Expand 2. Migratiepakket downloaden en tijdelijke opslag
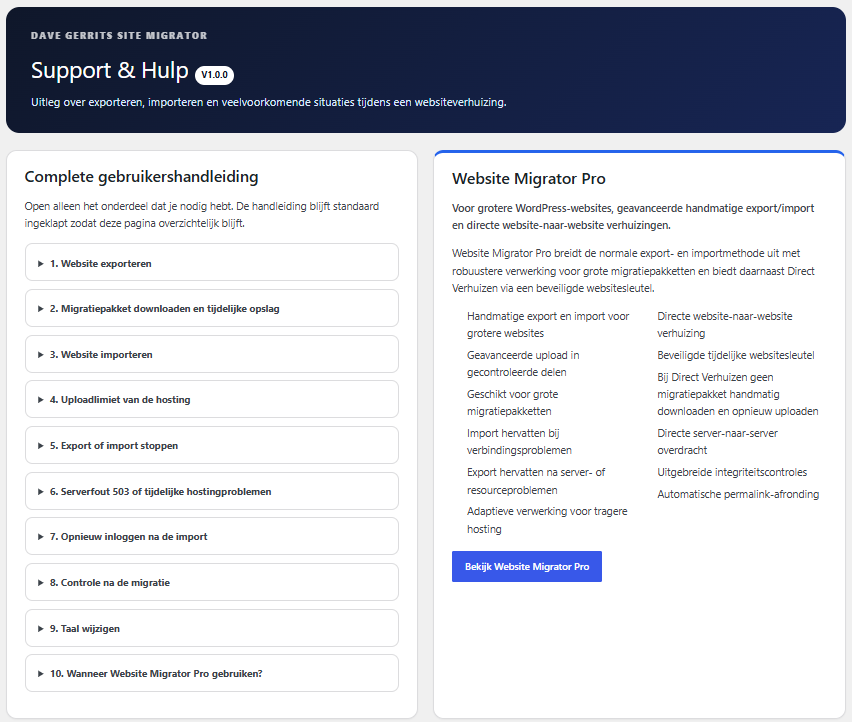Image resolution: width=852 pixels, height=722 pixels. (211, 308)
